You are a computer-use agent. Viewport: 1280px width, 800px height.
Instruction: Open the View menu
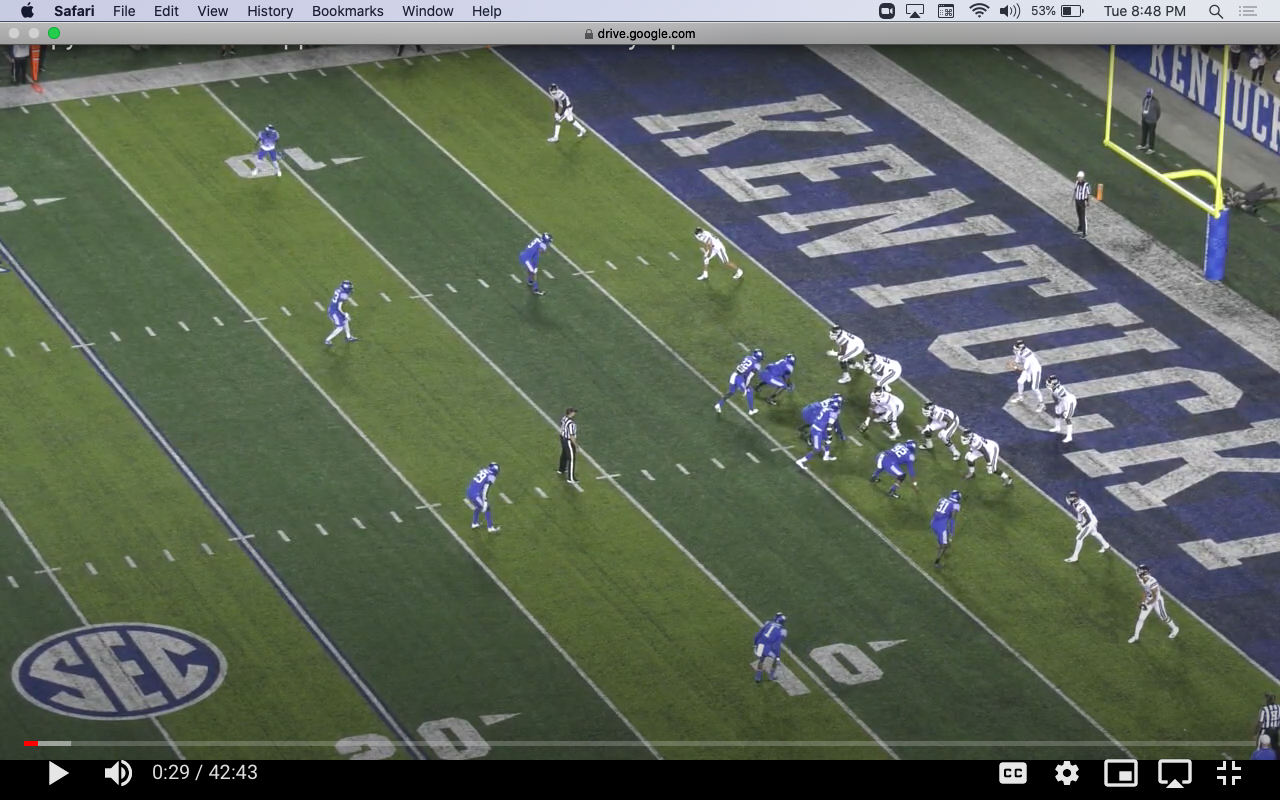212,11
